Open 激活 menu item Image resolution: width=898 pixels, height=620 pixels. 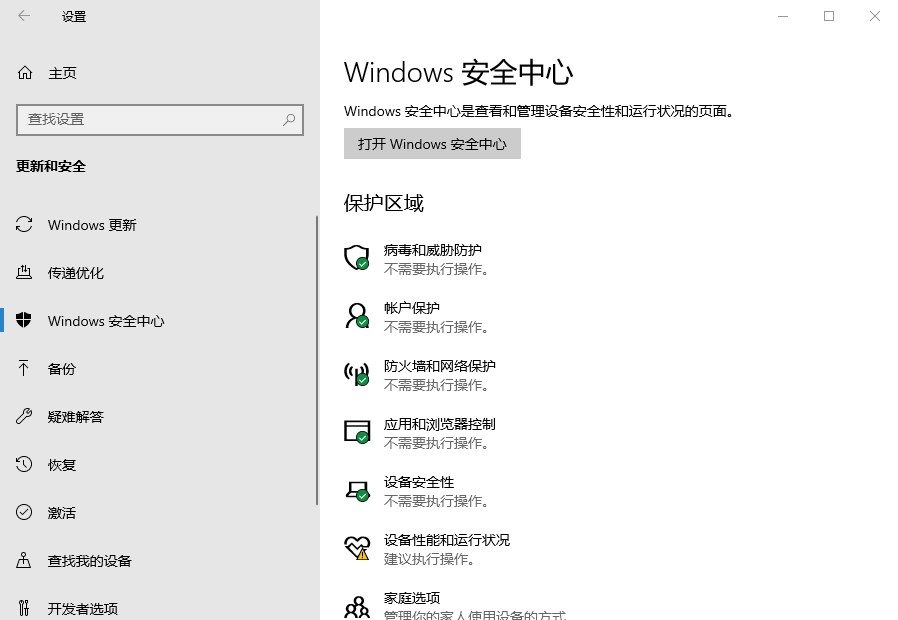coord(158,513)
